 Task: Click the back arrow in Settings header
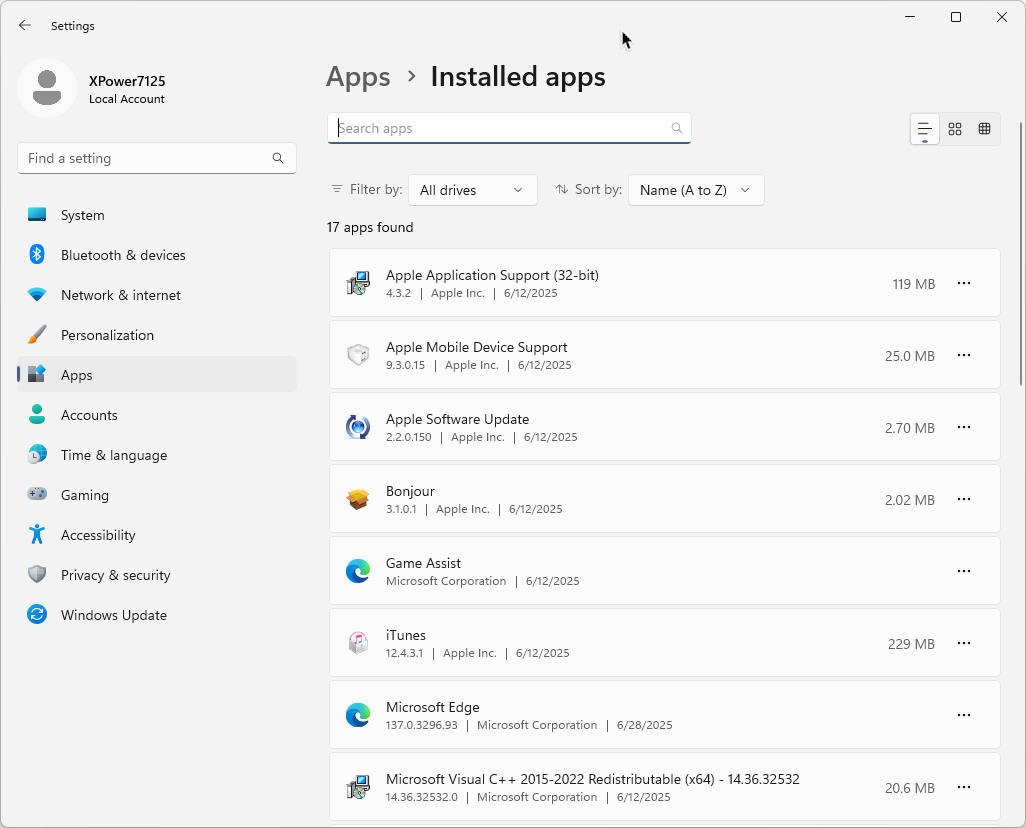pos(25,26)
